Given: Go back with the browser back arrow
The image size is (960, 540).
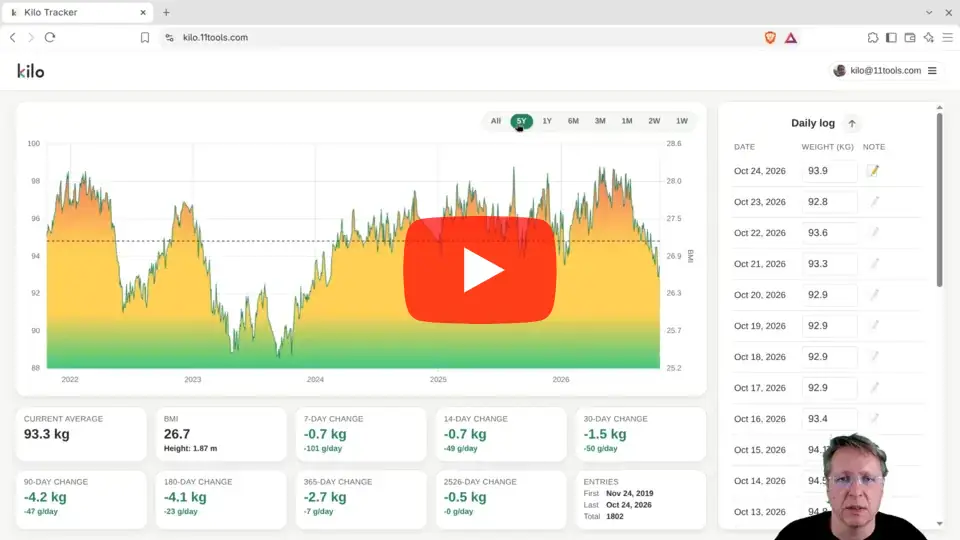Looking at the screenshot, I should click(x=13, y=37).
